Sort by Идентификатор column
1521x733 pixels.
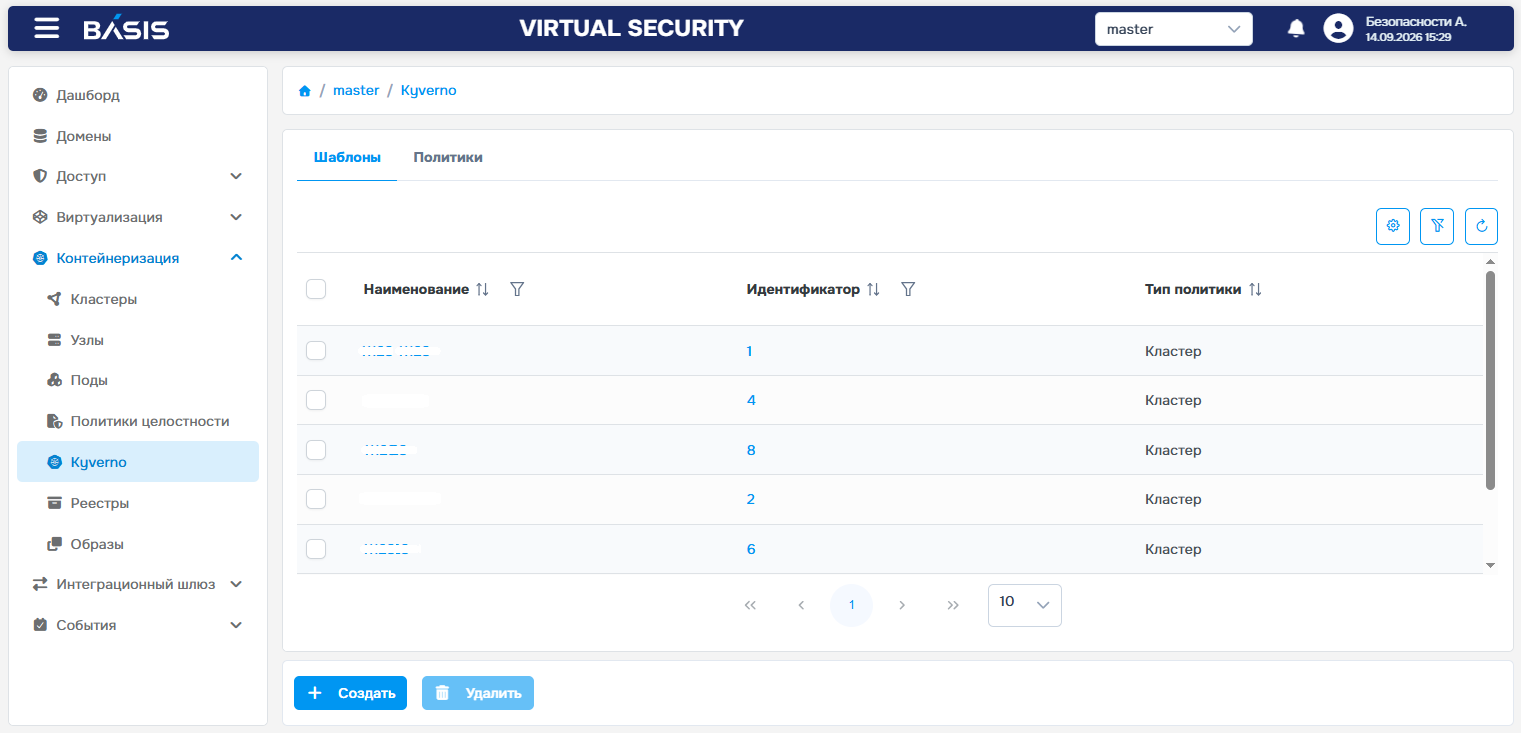pyautogui.click(x=873, y=289)
